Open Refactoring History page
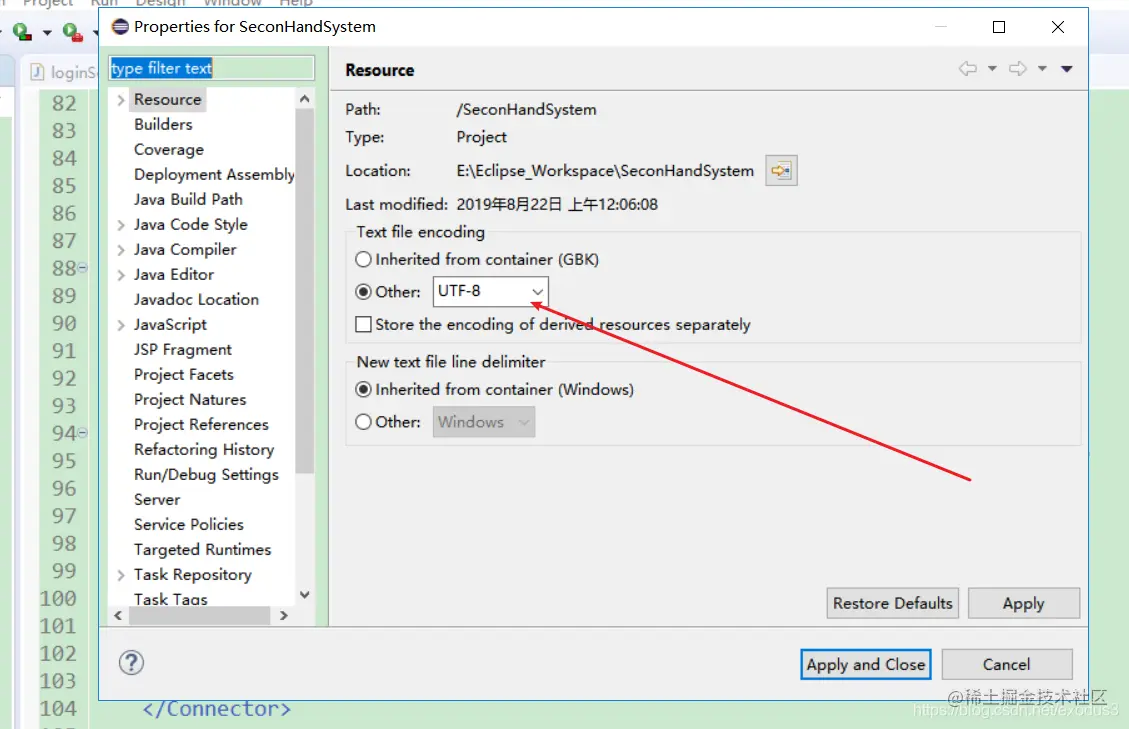 click(204, 450)
